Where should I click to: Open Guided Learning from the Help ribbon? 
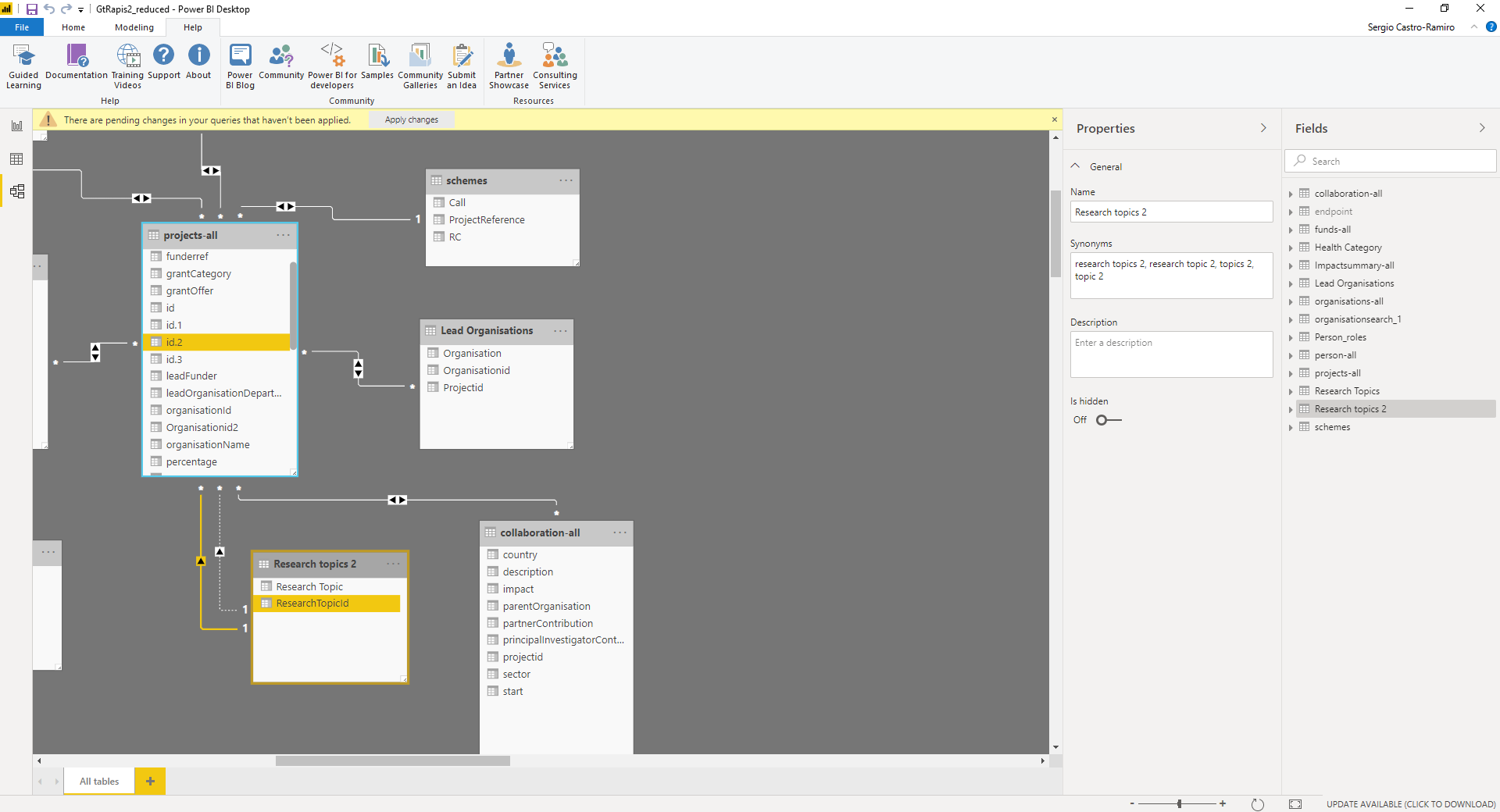click(x=23, y=66)
